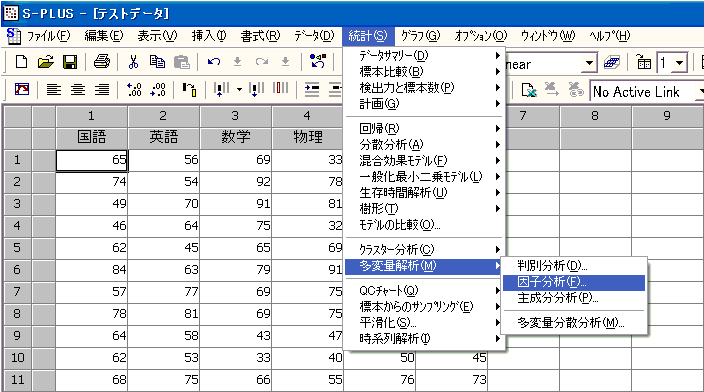Open the ヘルプ(H) menu

click(610, 35)
